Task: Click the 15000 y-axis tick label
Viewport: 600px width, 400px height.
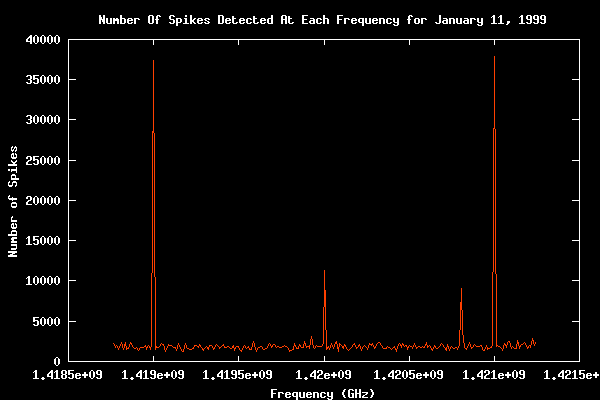Action: click(43, 241)
